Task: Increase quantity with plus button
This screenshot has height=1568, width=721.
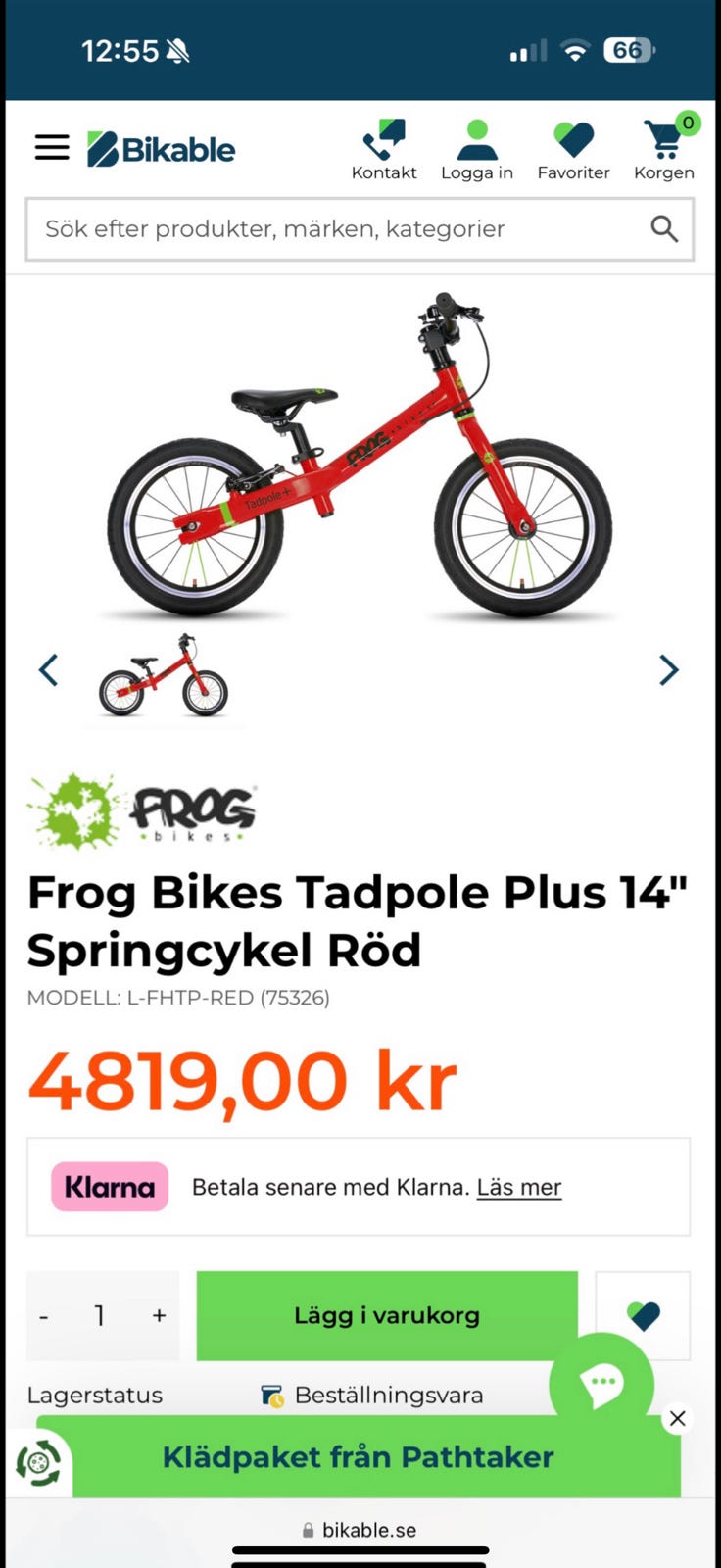Action: tap(159, 1316)
